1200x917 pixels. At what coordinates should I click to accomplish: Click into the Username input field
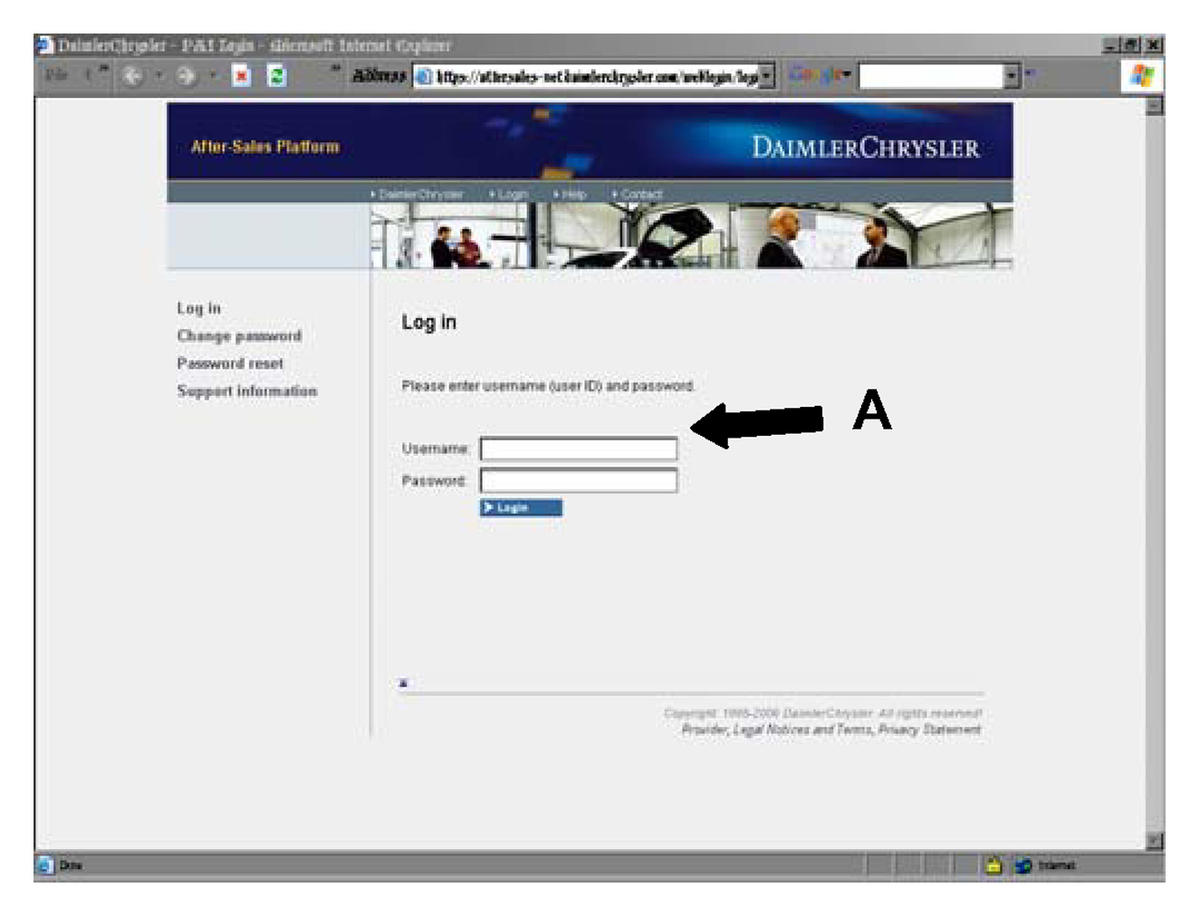[x=578, y=449]
